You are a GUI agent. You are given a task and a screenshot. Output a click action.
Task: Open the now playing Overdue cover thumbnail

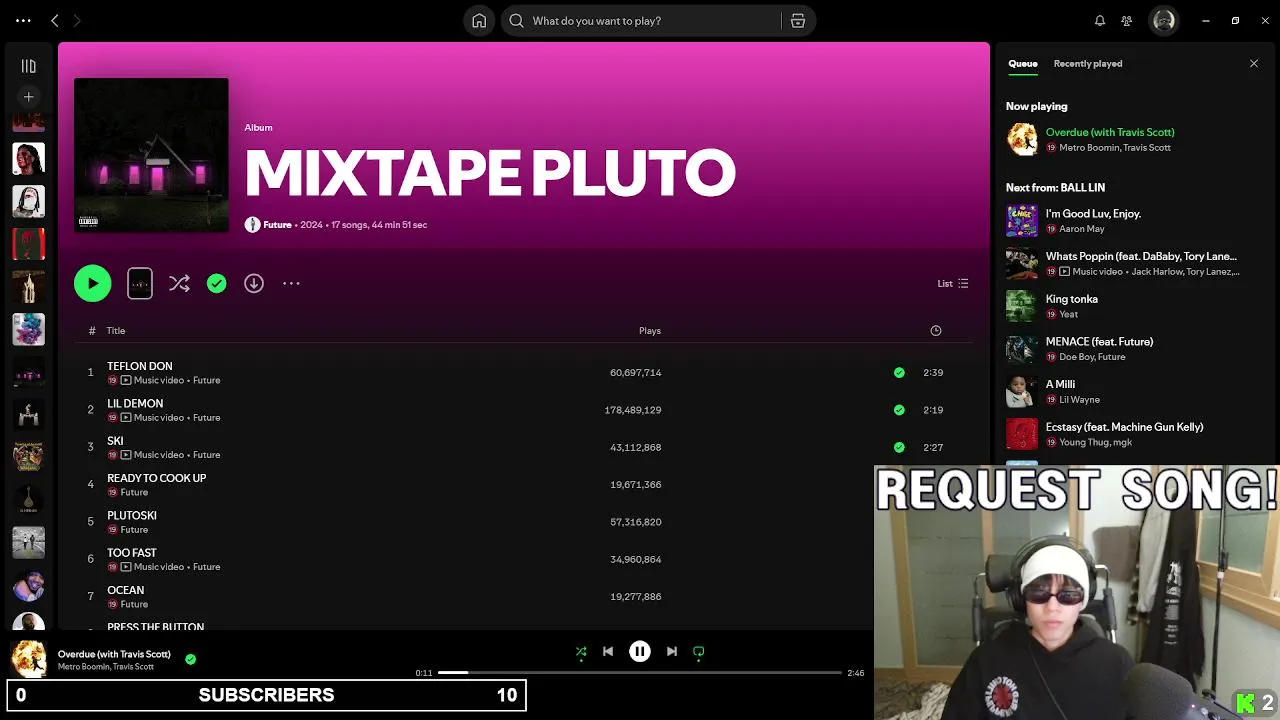pos(28,659)
